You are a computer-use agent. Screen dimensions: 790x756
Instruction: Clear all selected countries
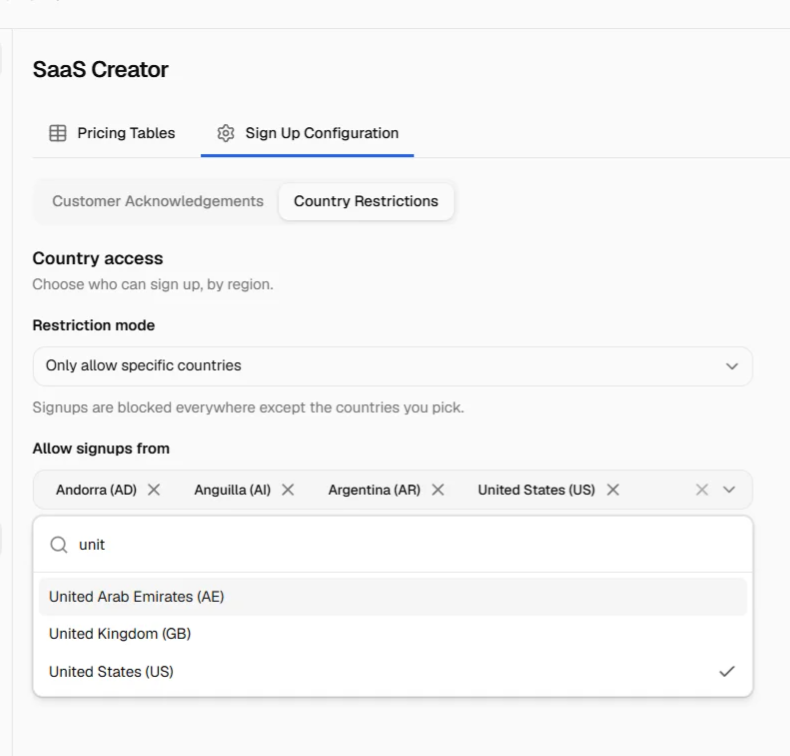tap(702, 490)
